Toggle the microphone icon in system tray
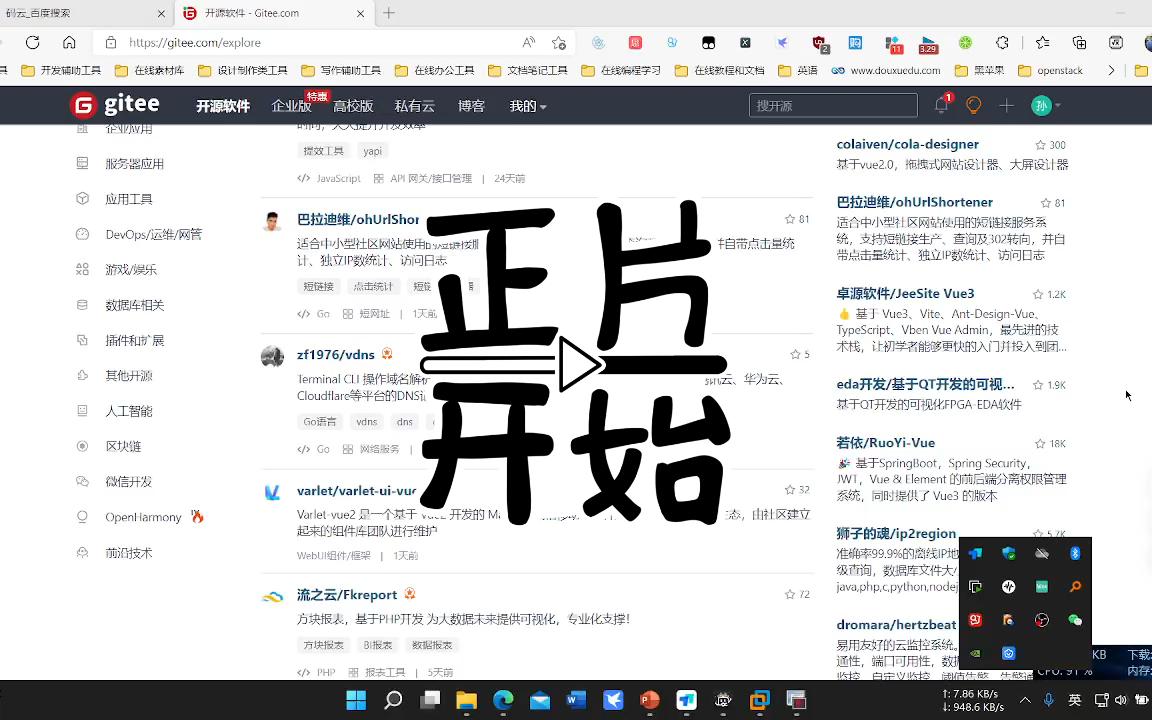Screen dimensions: 1152x720 coord(1048,699)
